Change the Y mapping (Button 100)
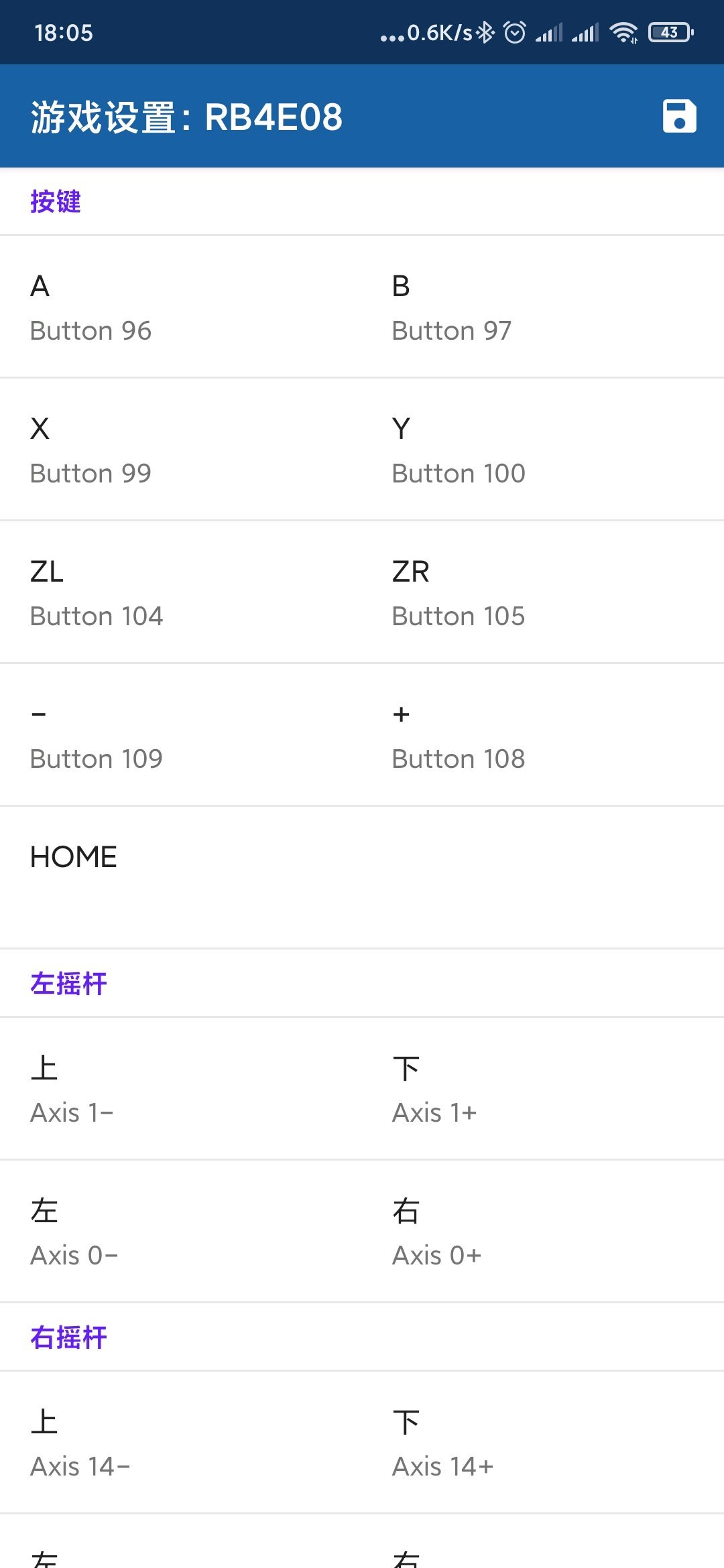 click(x=543, y=450)
